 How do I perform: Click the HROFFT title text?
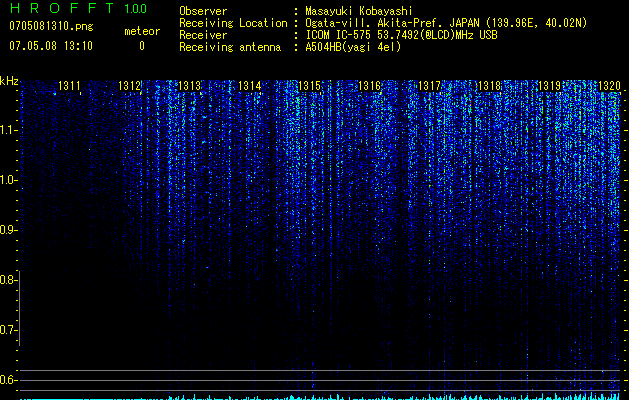(61, 8)
